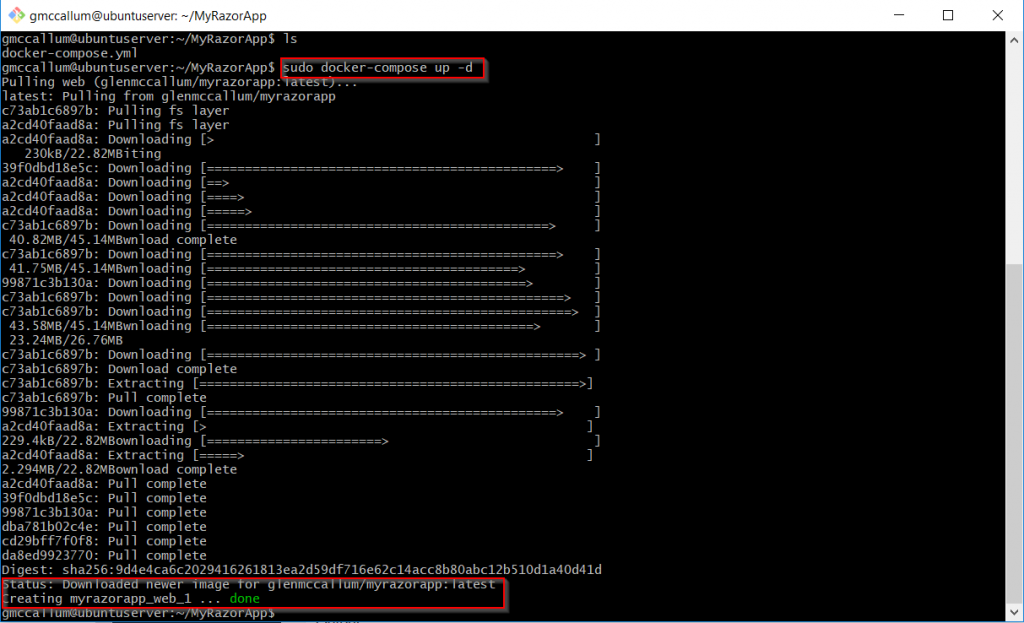Click 'Pulling web (glenmccallum/myrazorapp:latest)...' line
Viewport: 1024px width, 623px height.
(179, 82)
